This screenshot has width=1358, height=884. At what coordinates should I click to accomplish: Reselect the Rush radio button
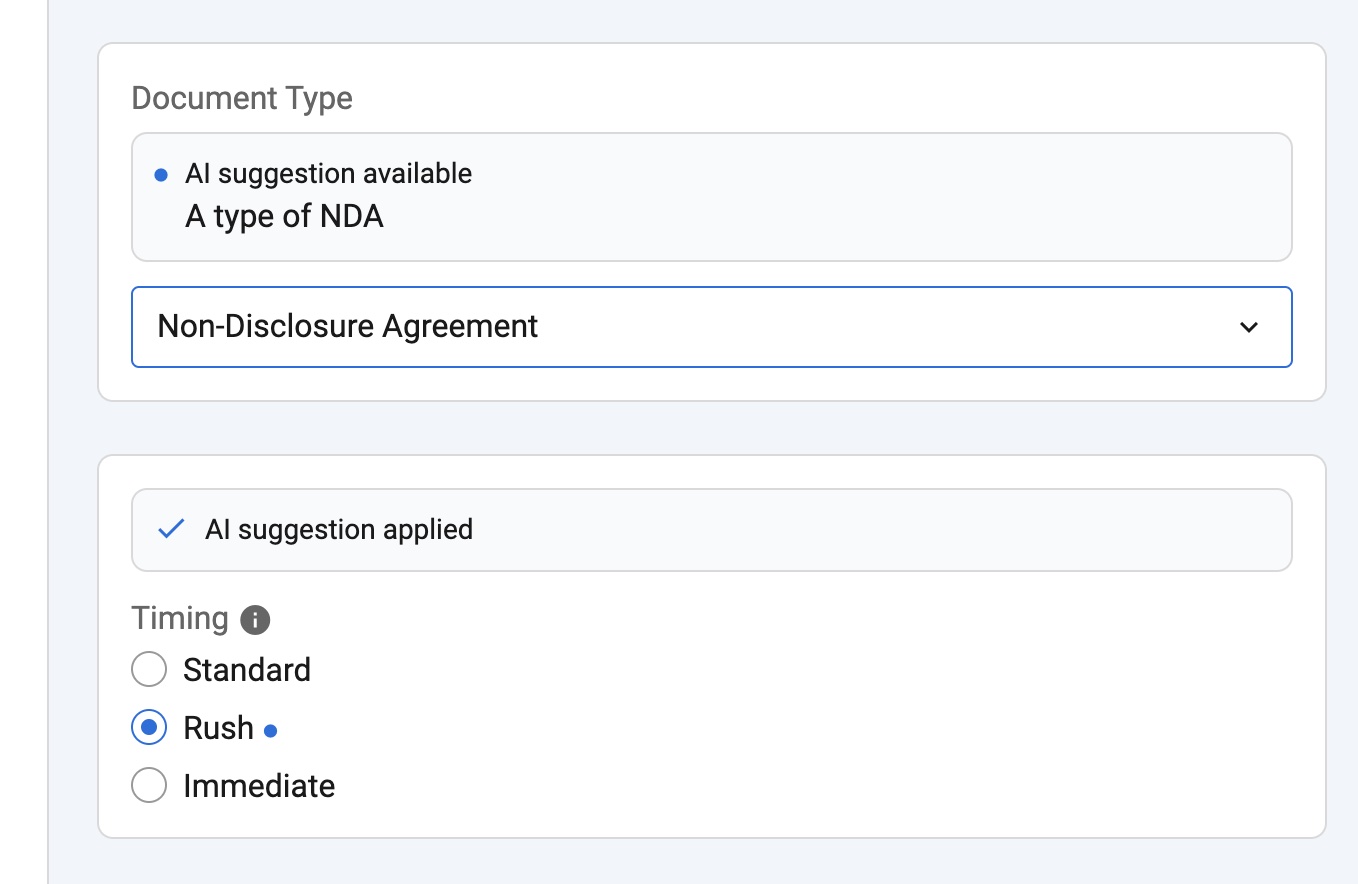(148, 727)
